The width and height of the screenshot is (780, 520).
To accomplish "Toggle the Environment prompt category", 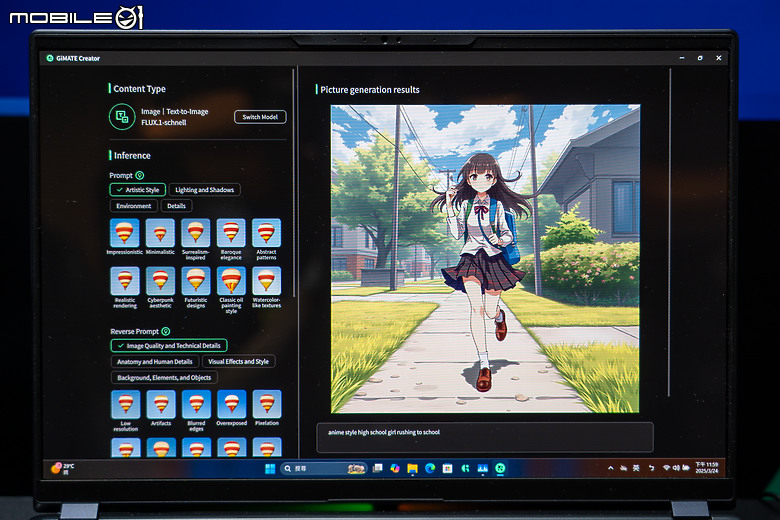I will point(133,206).
